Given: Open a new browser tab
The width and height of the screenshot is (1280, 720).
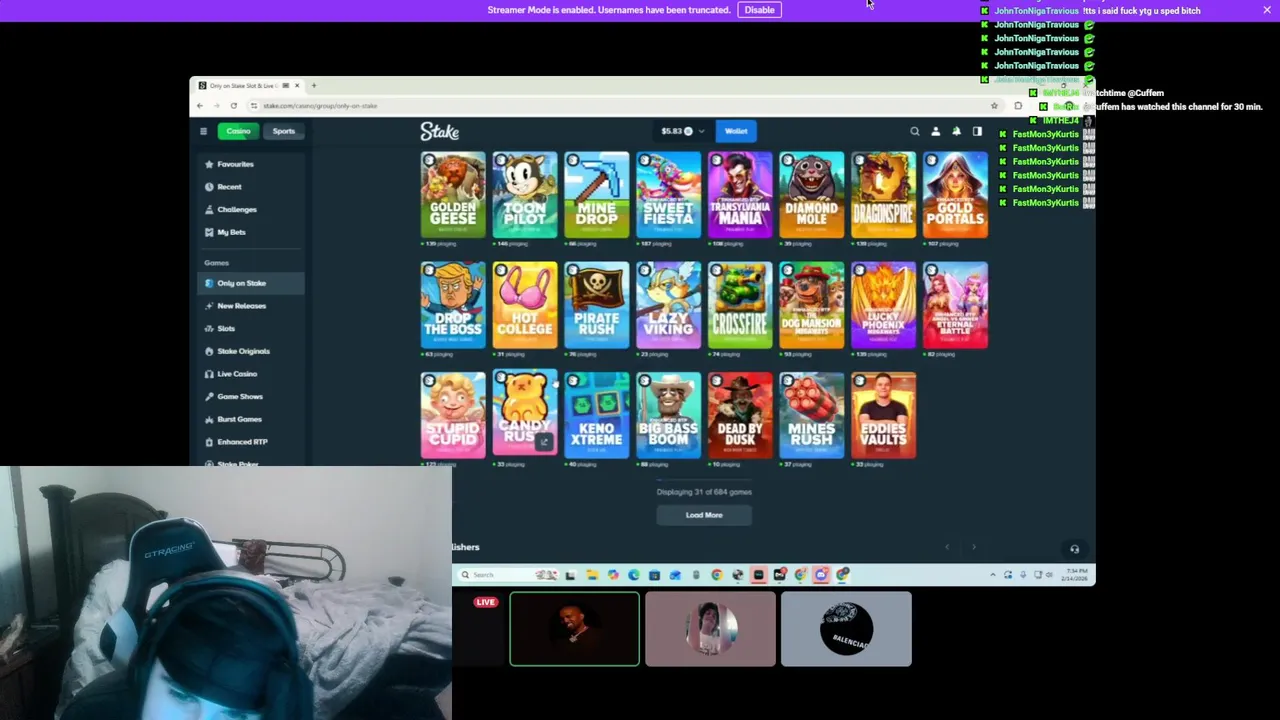Looking at the screenshot, I should click(x=314, y=86).
